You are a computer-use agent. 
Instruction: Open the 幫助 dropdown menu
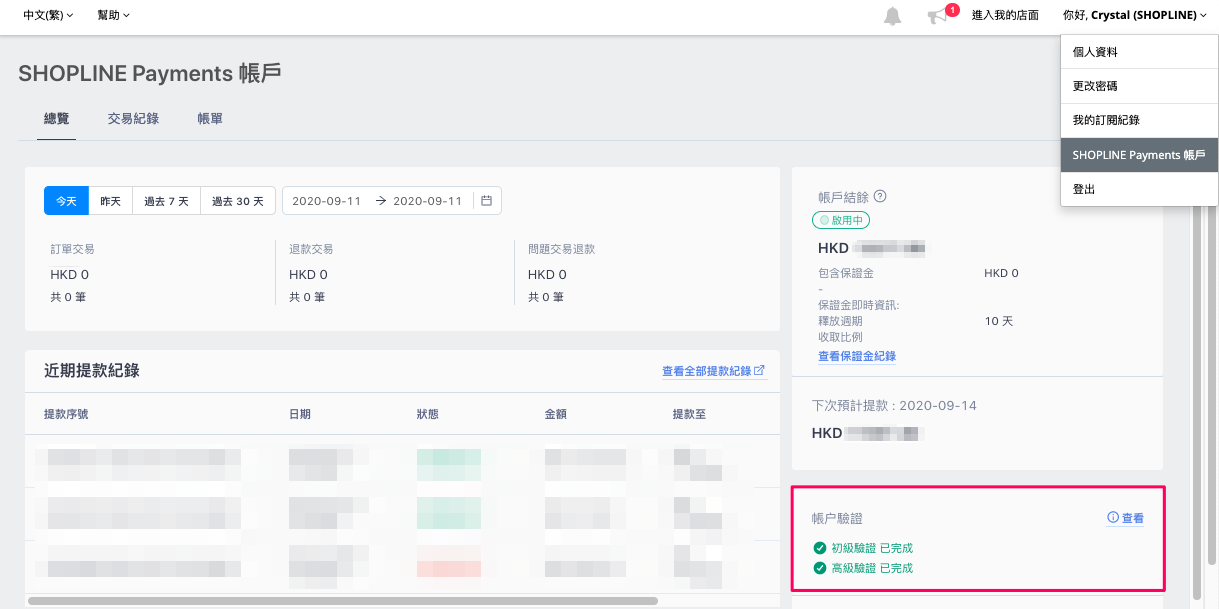114,15
